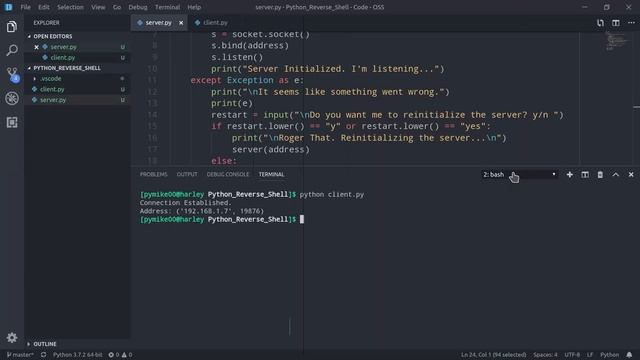Click the open changes icon in editor toolbar
This screenshot has height=360, width=640.
(x=600, y=23)
